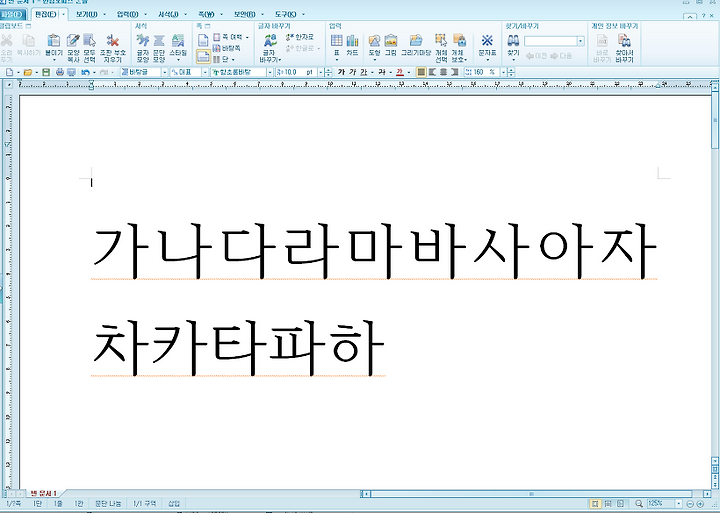
Task: Open the font color 가 picker
Action: click(400, 72)
